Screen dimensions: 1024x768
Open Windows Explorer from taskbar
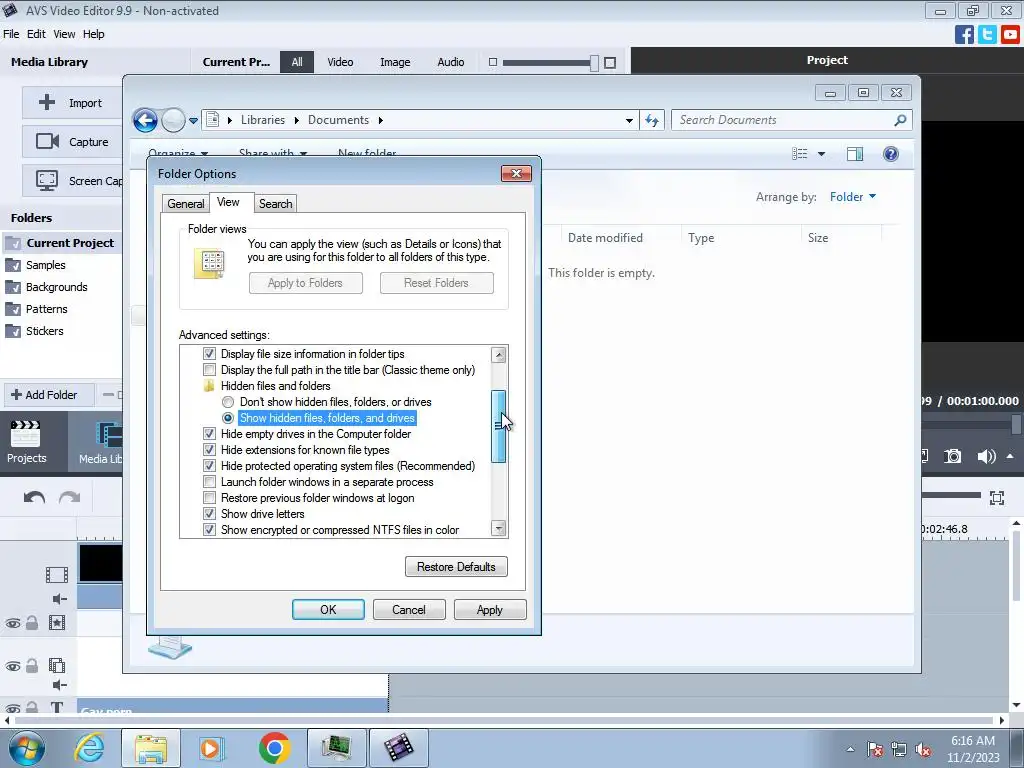(x=151, y=748)
